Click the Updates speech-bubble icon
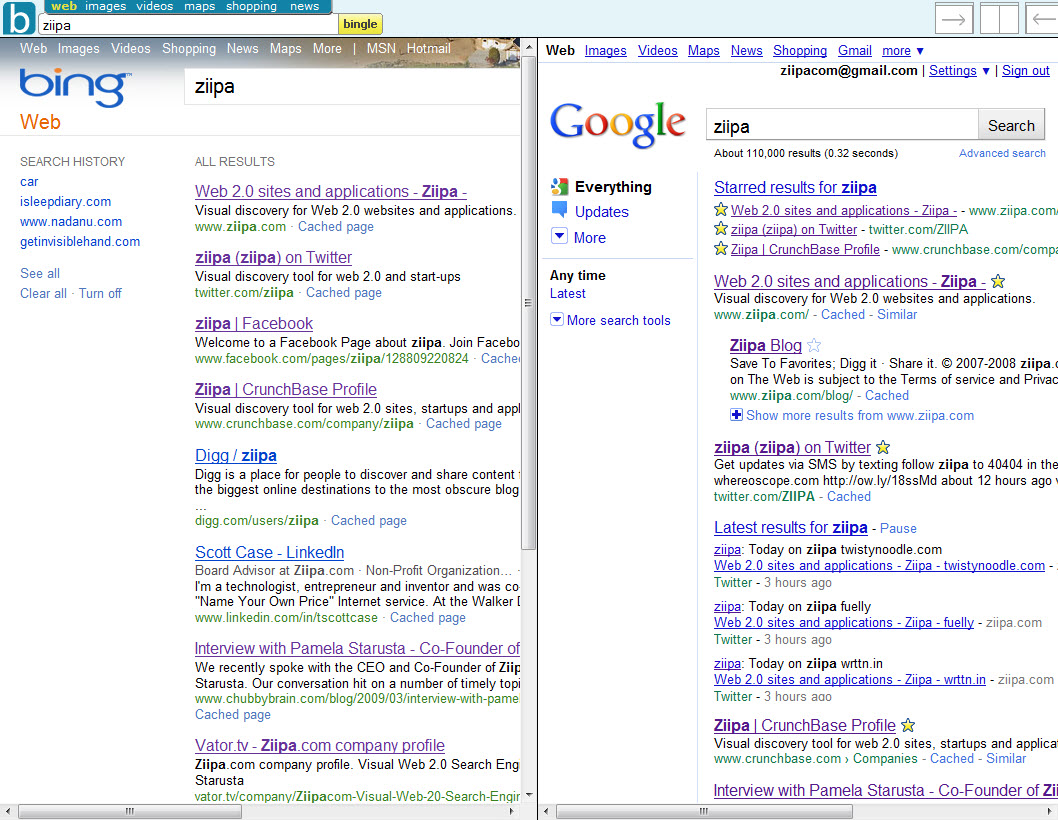Viewport: 1058px width, 820px height. point(559,210)
